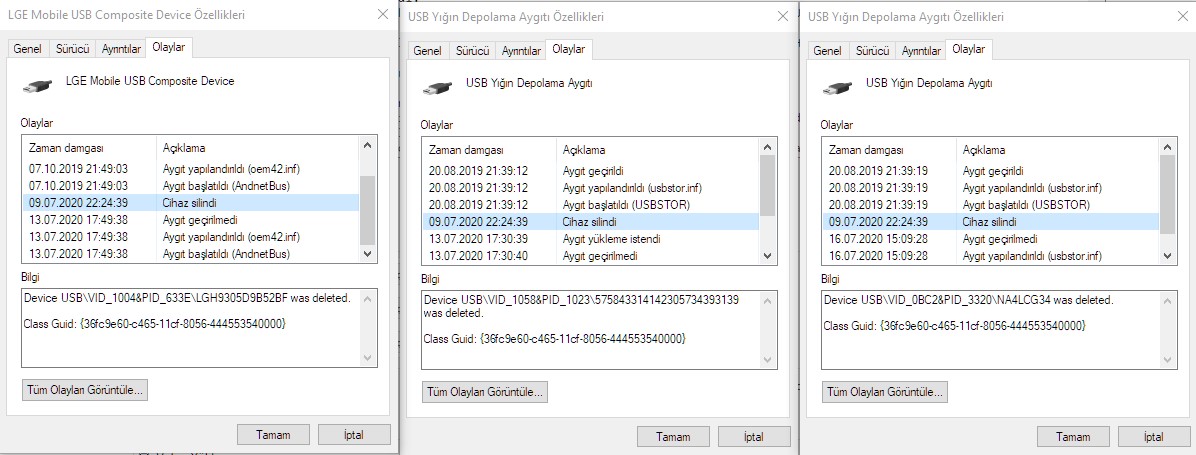Select the 'Aygıt başlatıldı (AndnetBus)' event at 07.10.2019 21:49:03
This screenshot has height=455, width=1196.
coord(190,185)
